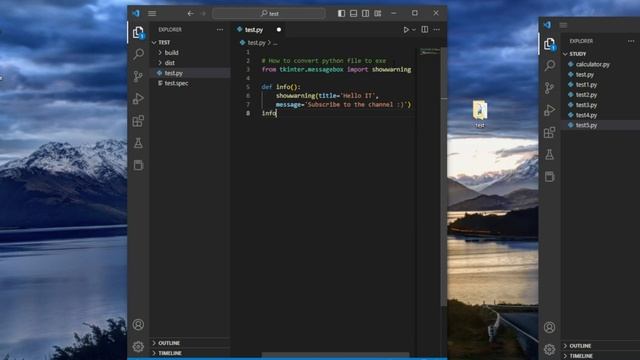
Task: Split the editor to the right
Action: [x=425, y=29]
